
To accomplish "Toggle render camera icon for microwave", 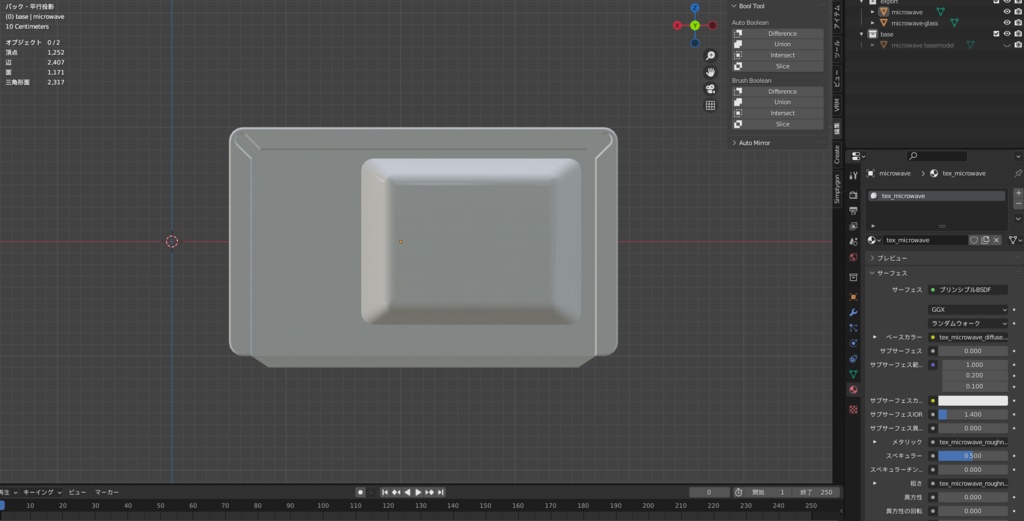I will [x=1017, y=12].
